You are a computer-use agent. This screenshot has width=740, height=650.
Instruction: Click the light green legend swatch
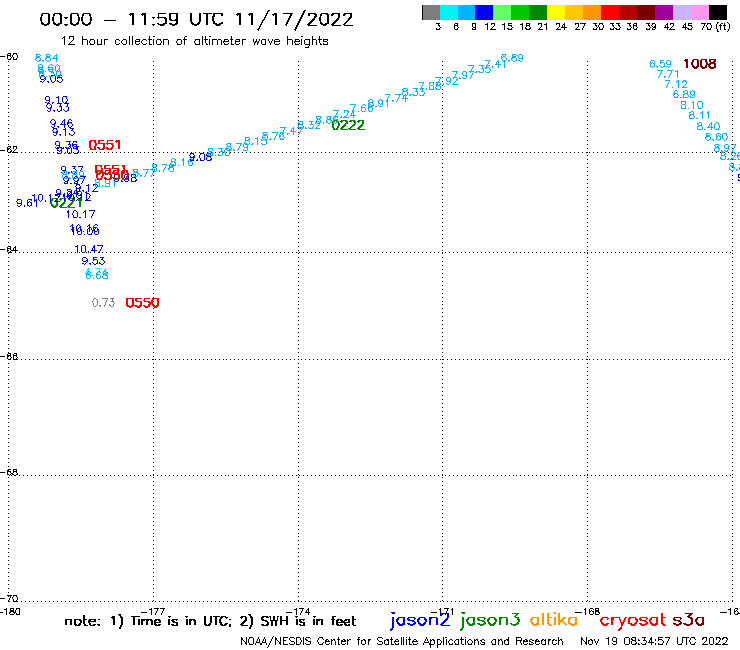(x=502, y=12)
